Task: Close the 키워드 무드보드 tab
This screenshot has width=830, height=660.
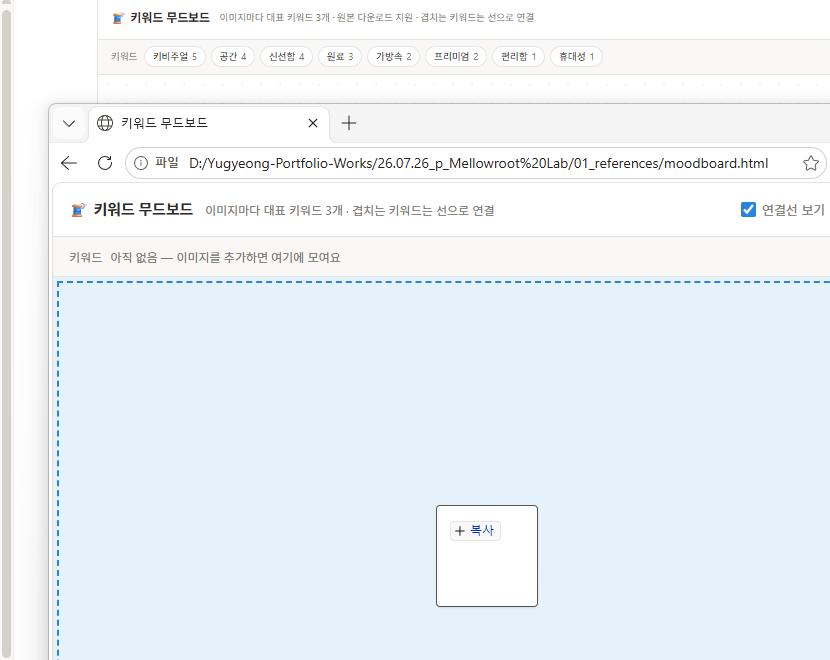Action: [313, 123]
